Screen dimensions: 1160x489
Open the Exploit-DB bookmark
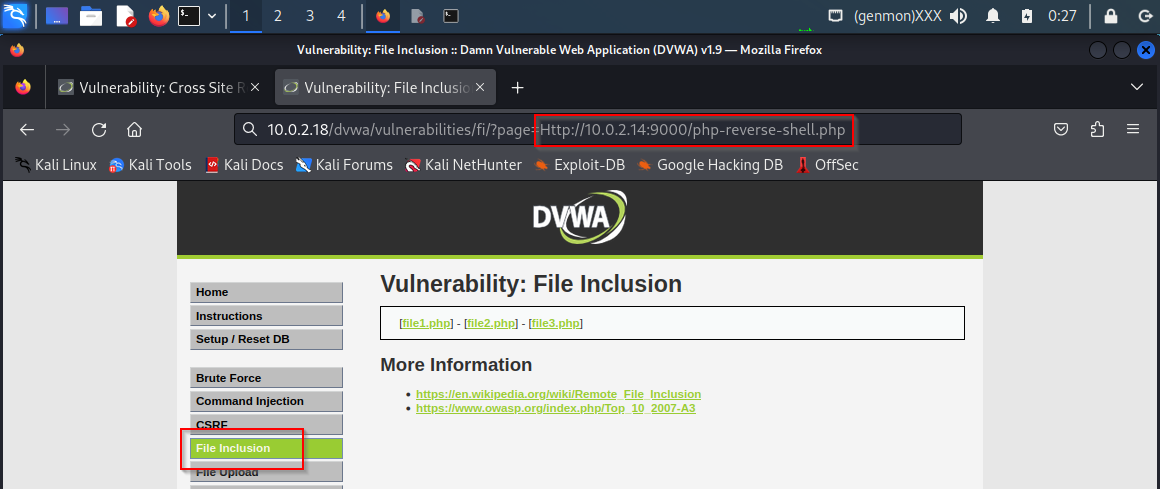(x=579, y=165)
